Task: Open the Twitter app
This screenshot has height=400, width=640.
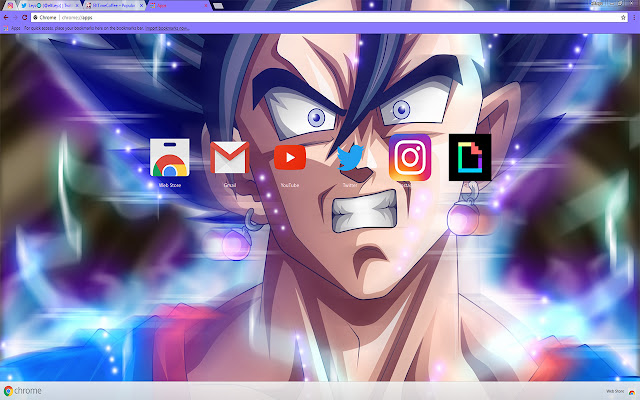Action: [x=349, y=157]
